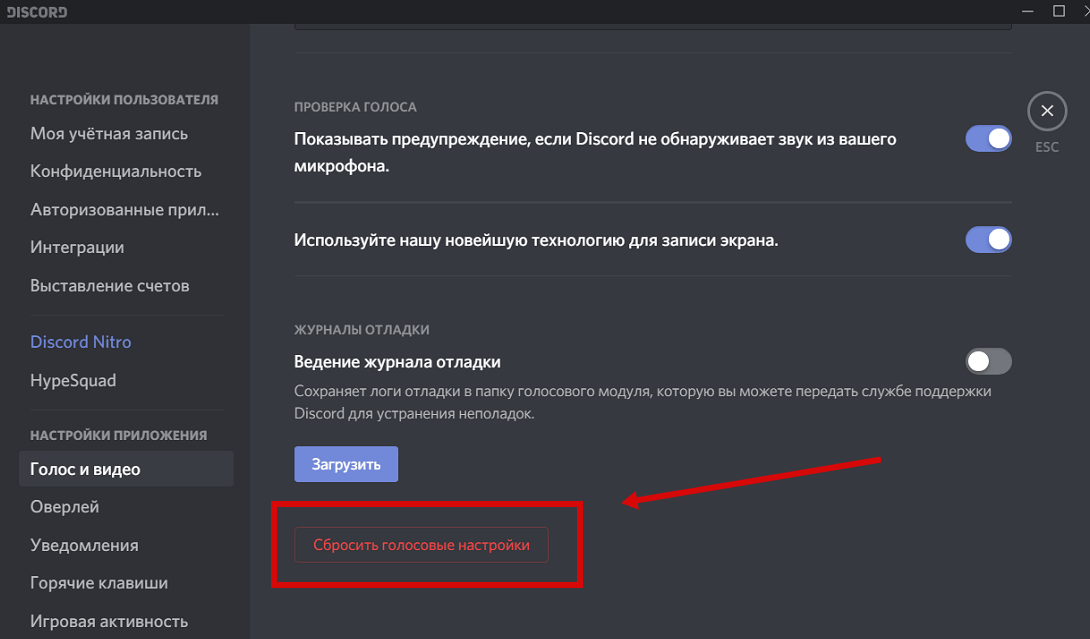Open Уведомления settings

pyautogui.click(x=84, y=546)
